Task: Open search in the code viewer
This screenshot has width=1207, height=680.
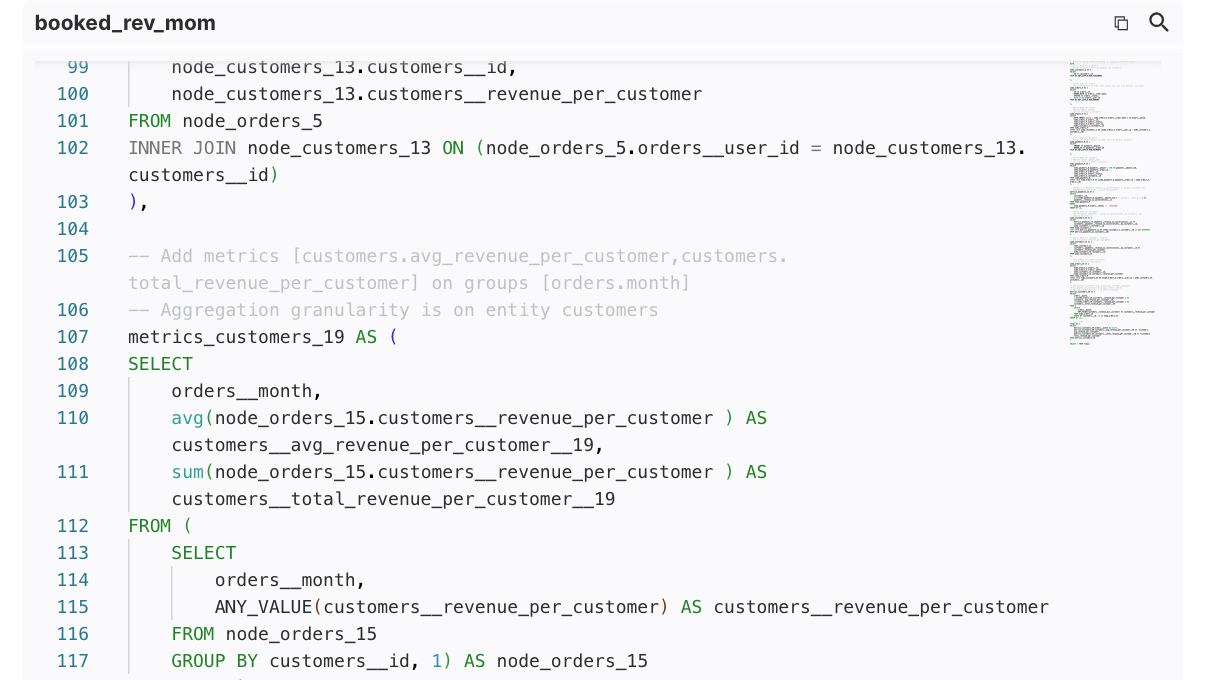Action: point(1159,22)
